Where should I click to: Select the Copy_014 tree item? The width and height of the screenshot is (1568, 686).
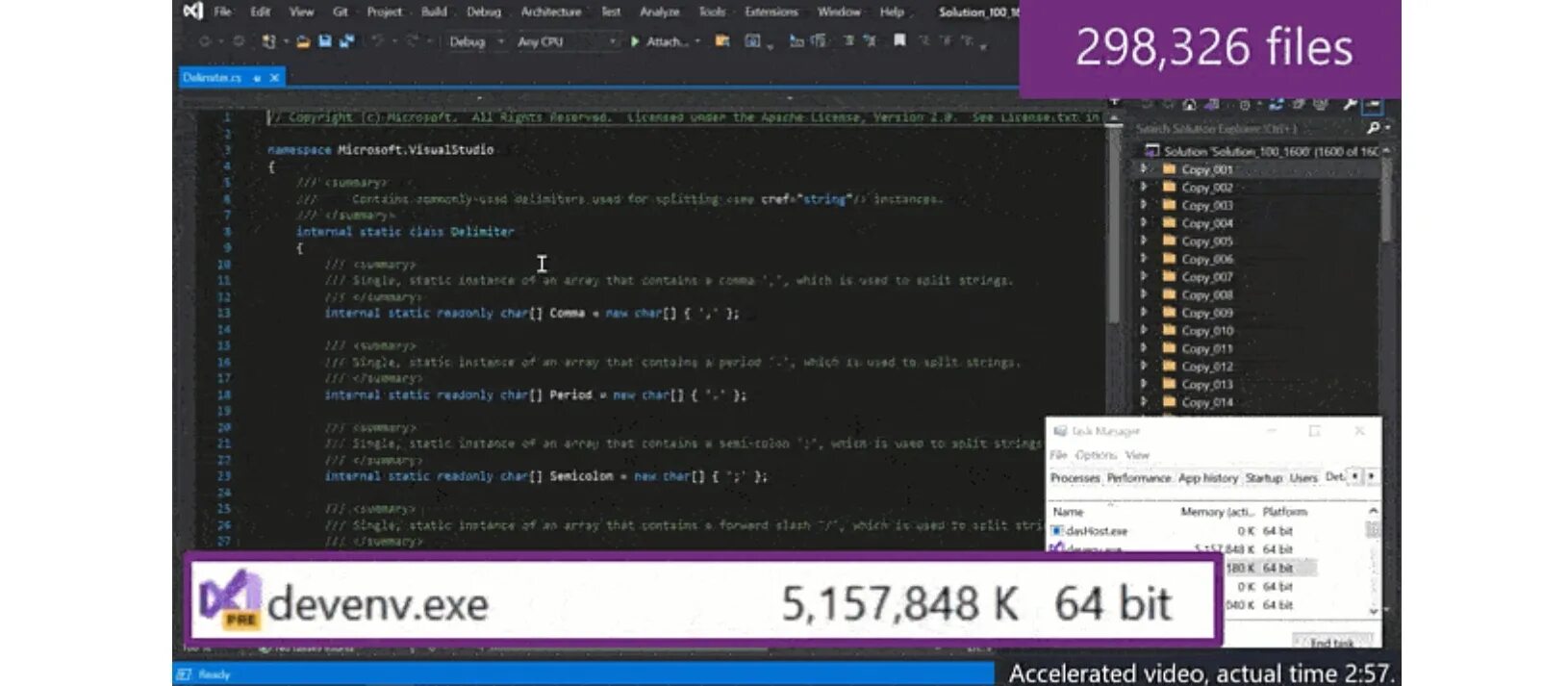coord(1207,403)
